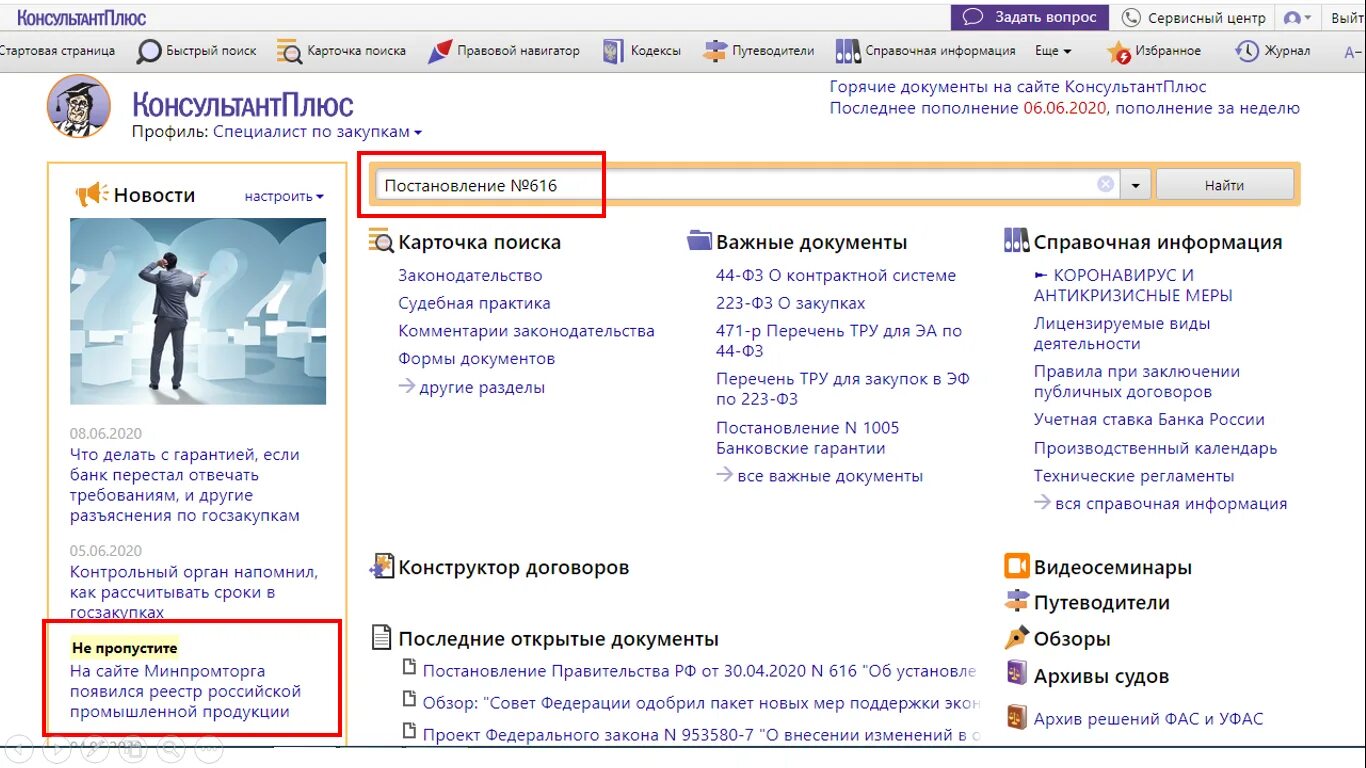Open Быстрый поиск magnifier icon
This screenshot has width=1366, height=768.
[149, 51]
